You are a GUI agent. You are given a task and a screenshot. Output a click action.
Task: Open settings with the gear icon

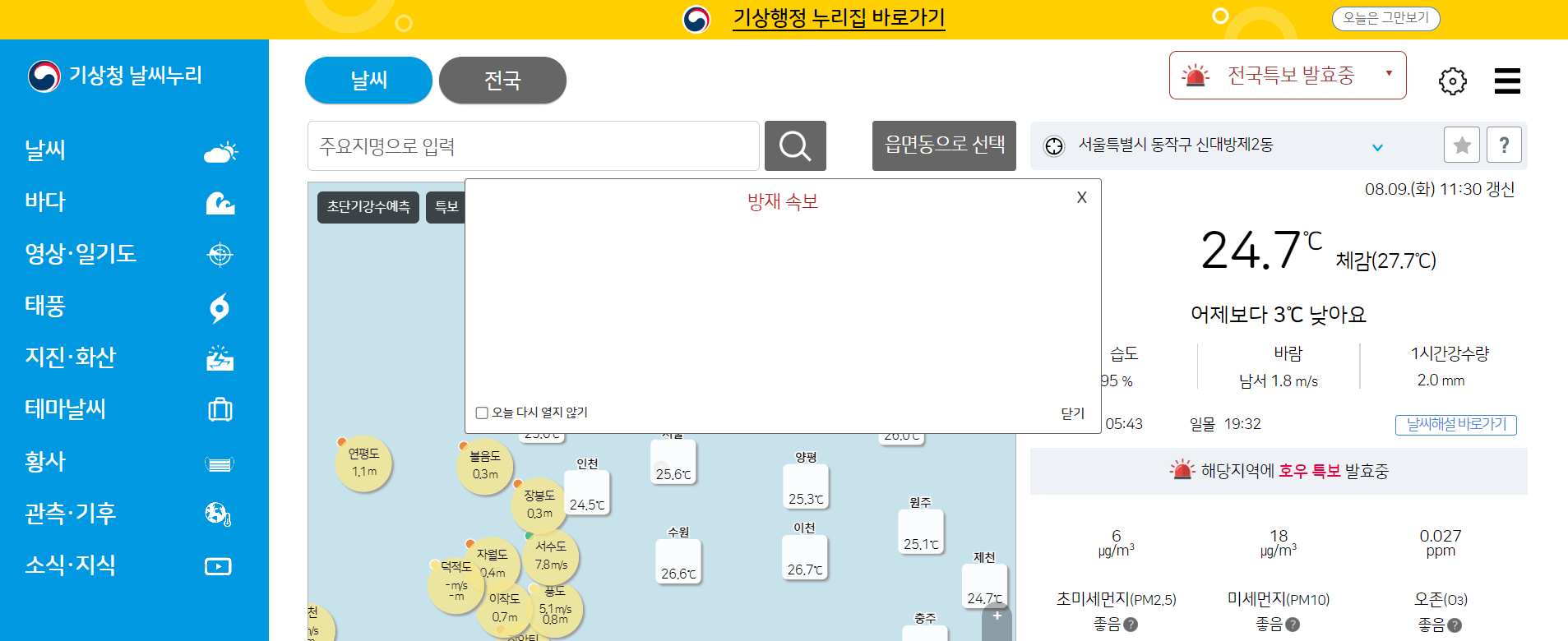click(x=1452, y=81)
